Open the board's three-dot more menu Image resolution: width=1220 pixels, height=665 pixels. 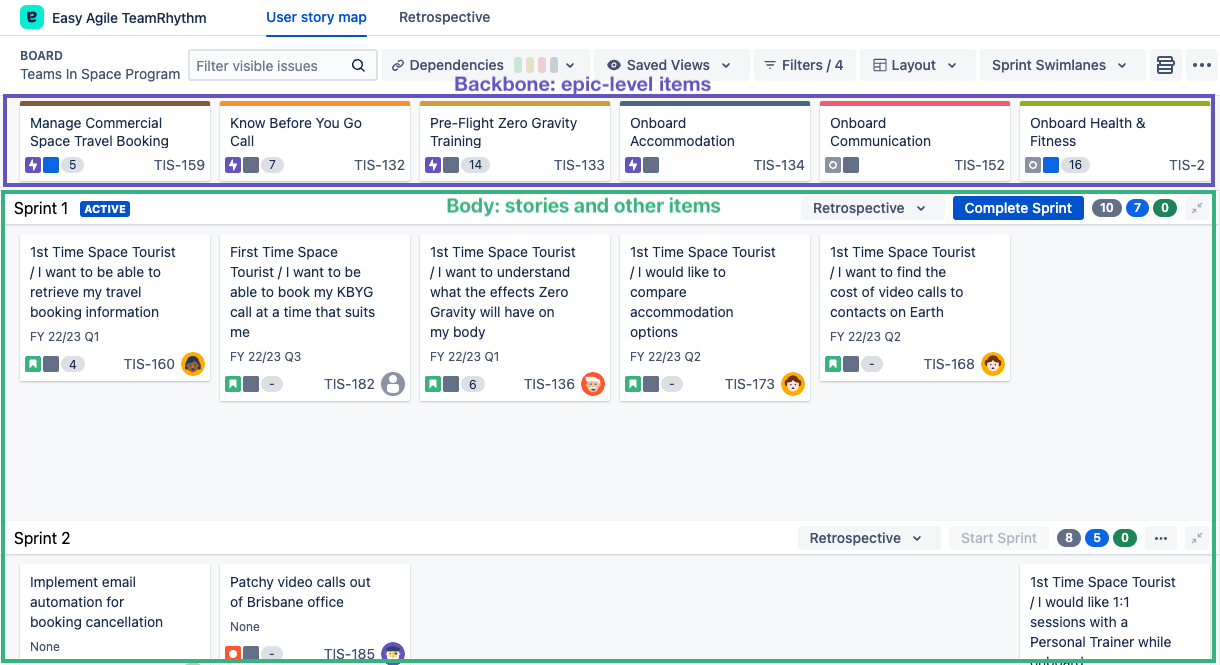click(1201, 65)
